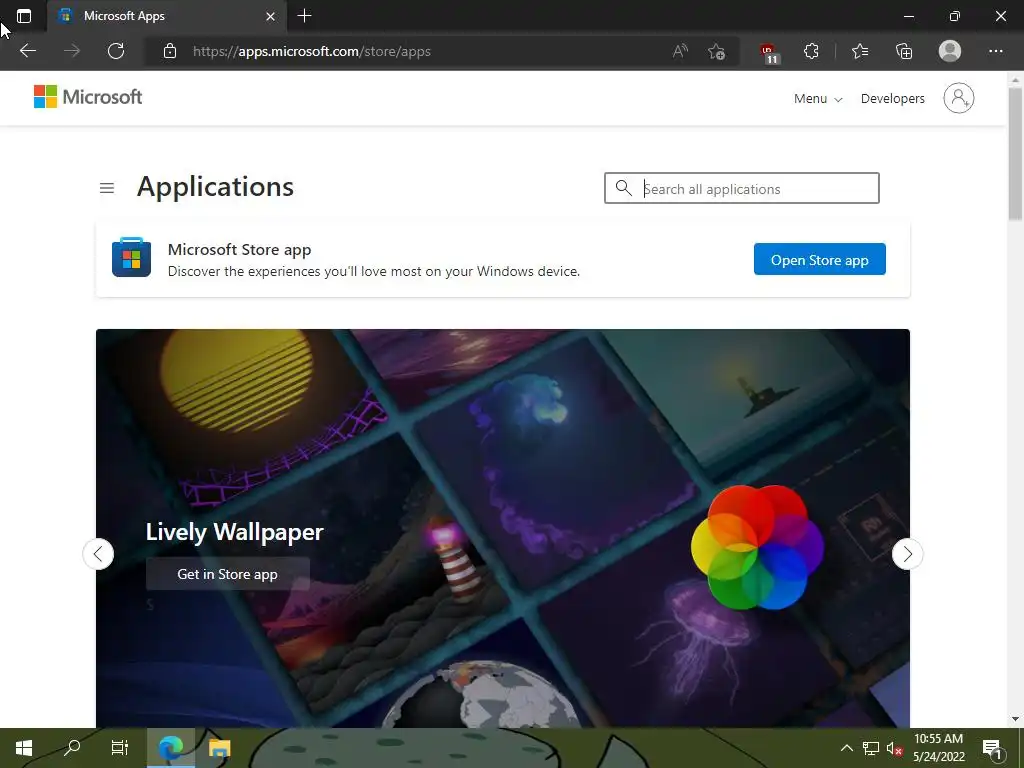The image size is (1024, 768).
Task: Open the Favorites list icon
Action: [x=860, y=51]
